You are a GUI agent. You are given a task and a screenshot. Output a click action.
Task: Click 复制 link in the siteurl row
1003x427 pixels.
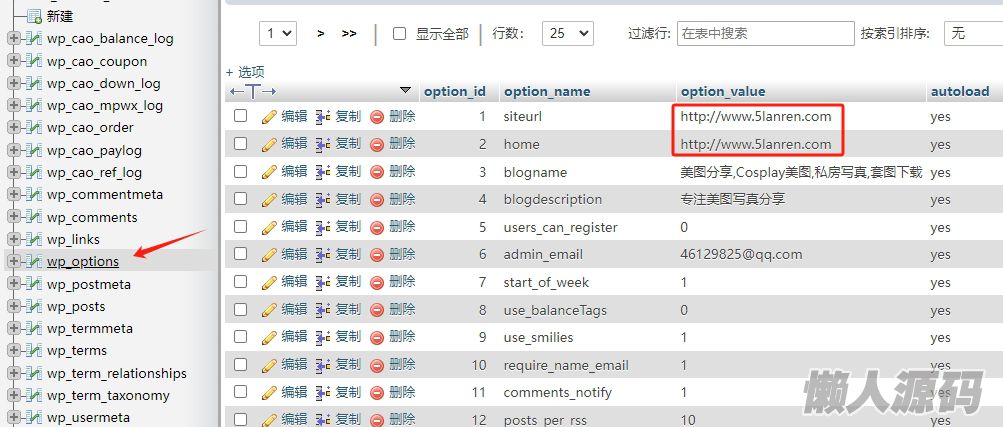pyautogui.click(x=348, y=116)
